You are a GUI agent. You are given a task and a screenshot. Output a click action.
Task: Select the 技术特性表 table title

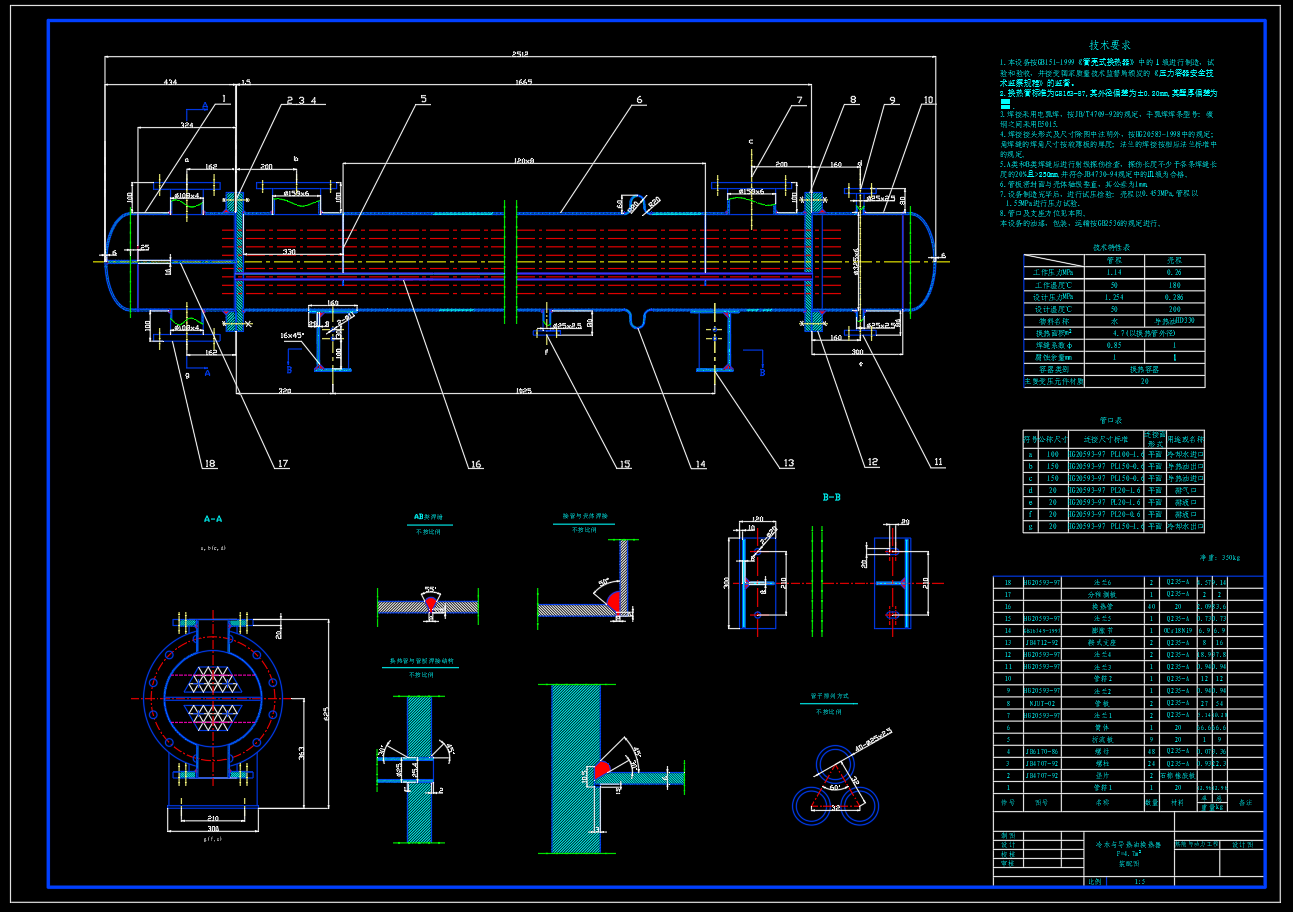tap(1110, 246)
